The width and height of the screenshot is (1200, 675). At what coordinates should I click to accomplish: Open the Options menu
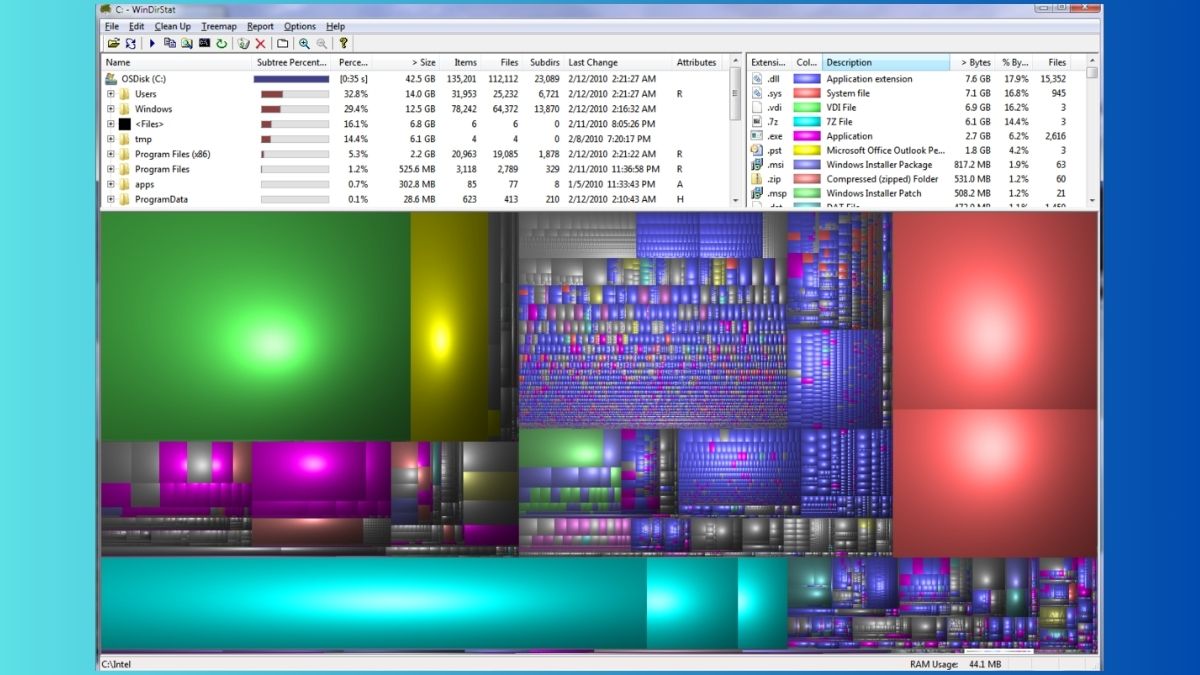pyautogui.click(x=299, y=26)
